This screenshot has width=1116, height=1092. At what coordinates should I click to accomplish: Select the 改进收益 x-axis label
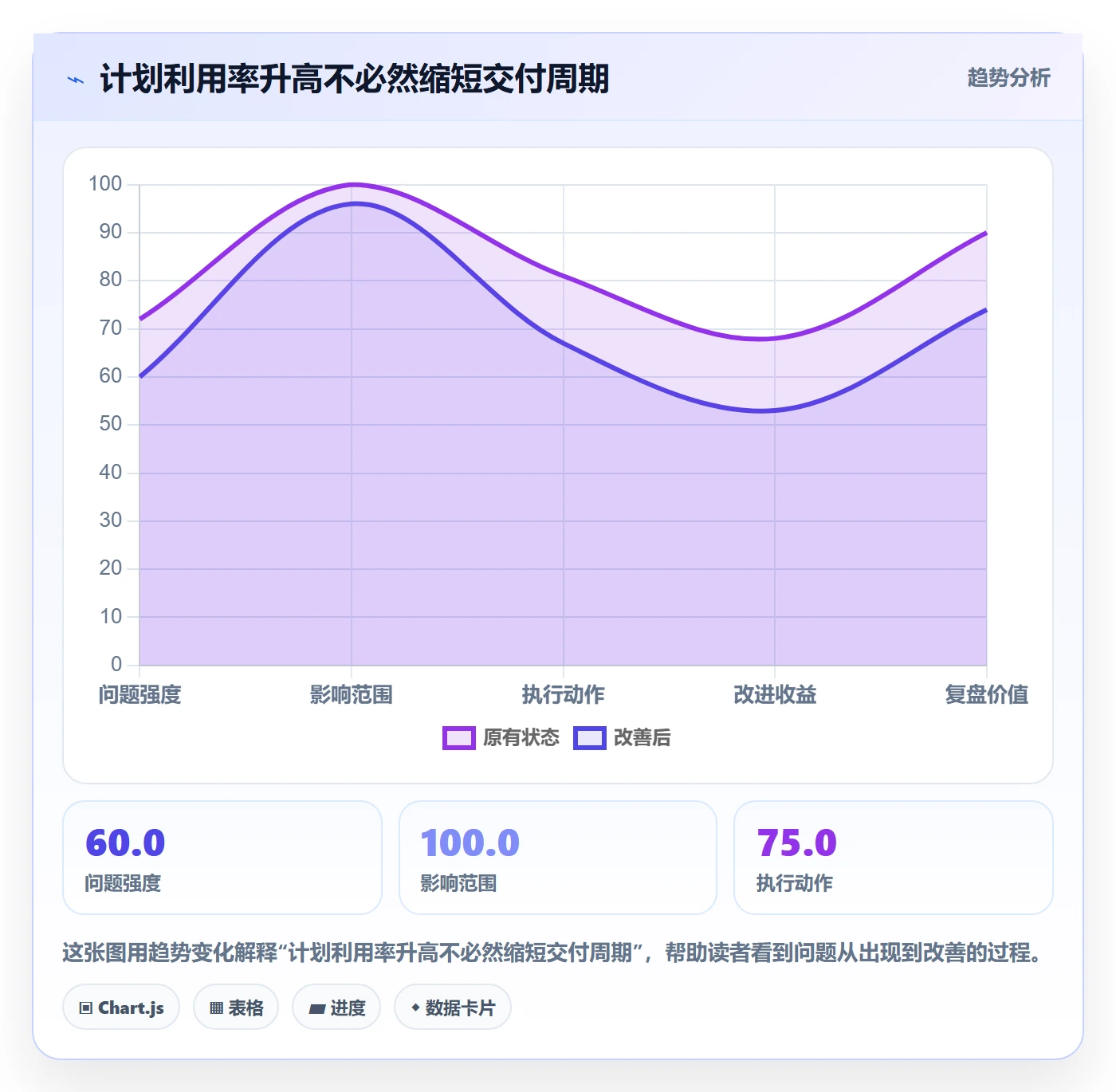[x=775, y=695]
